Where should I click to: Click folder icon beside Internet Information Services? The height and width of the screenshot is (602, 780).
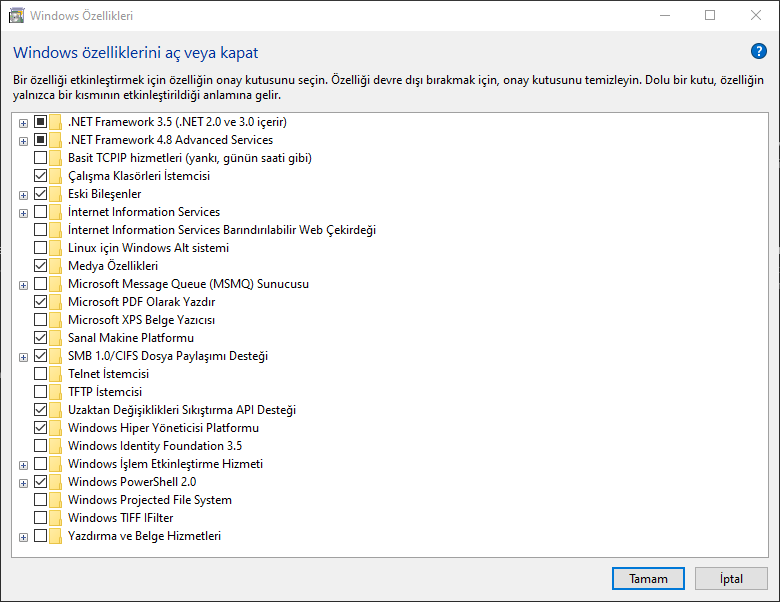pos(56,212)
